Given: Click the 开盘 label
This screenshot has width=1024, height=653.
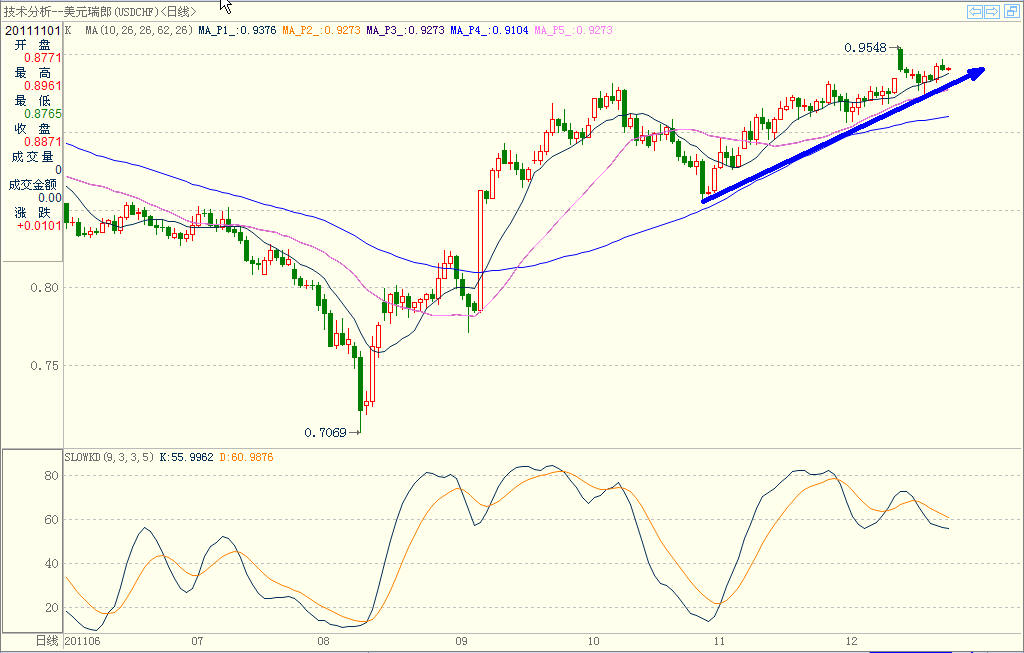Looking at the screenshot, I should tap(33, 44).
